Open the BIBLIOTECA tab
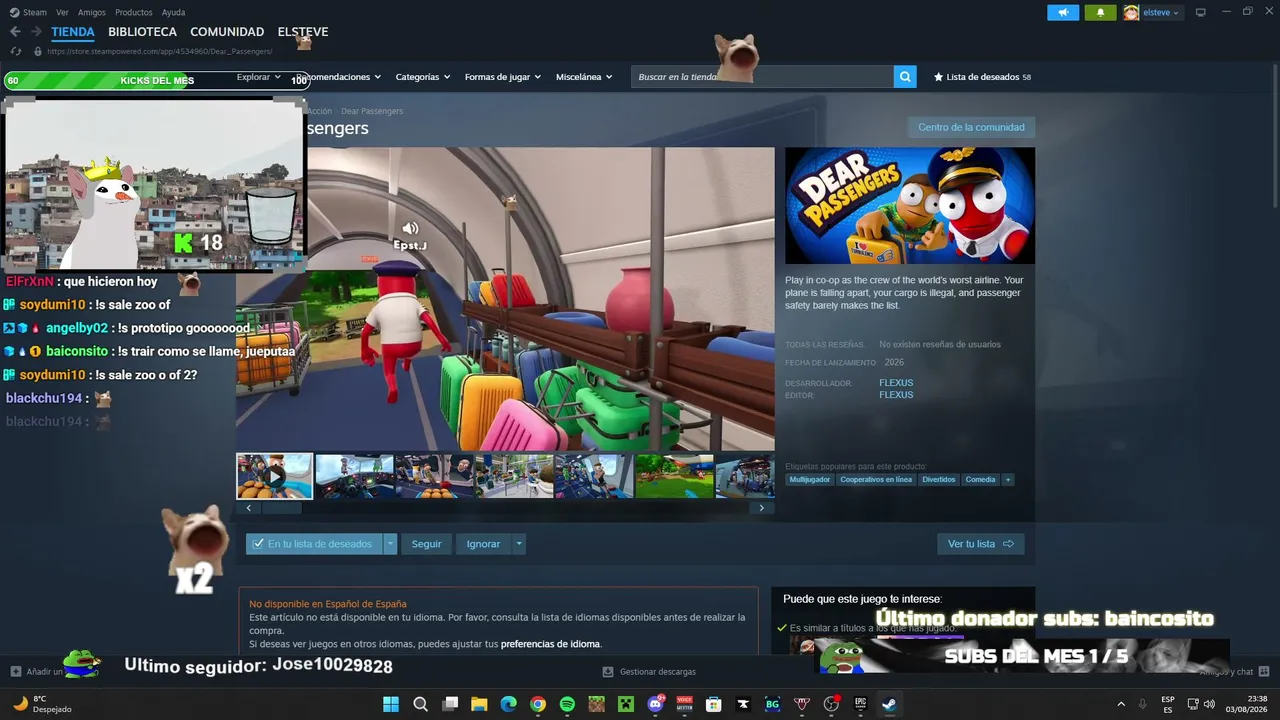 142,32
